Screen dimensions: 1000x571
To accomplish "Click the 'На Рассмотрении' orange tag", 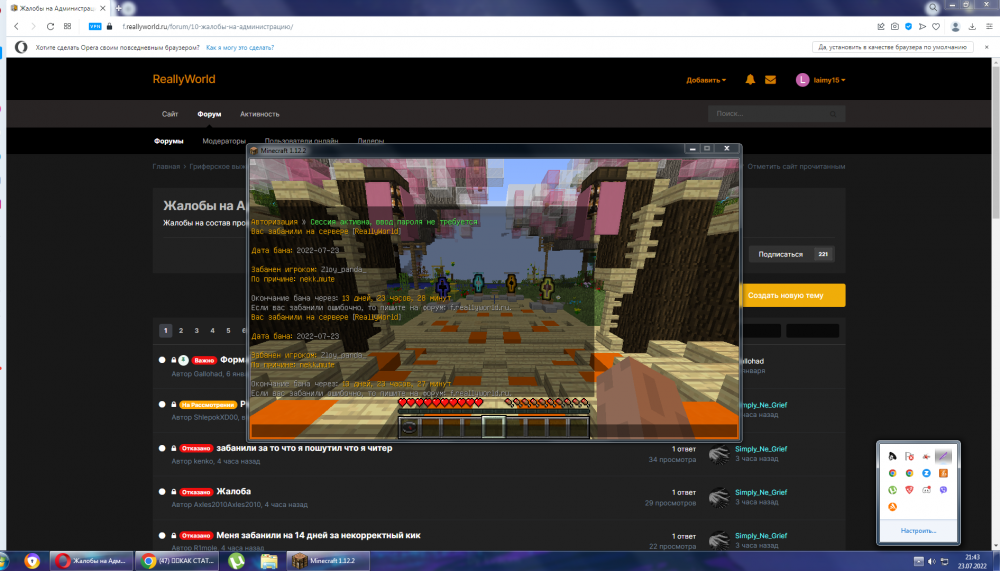I will 208,404.
